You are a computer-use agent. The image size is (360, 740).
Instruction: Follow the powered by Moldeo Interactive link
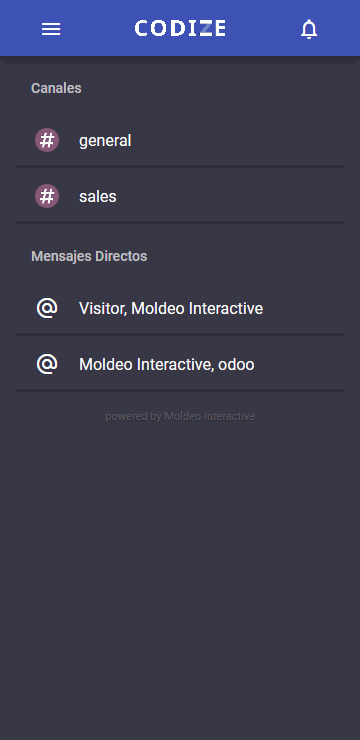180,416
